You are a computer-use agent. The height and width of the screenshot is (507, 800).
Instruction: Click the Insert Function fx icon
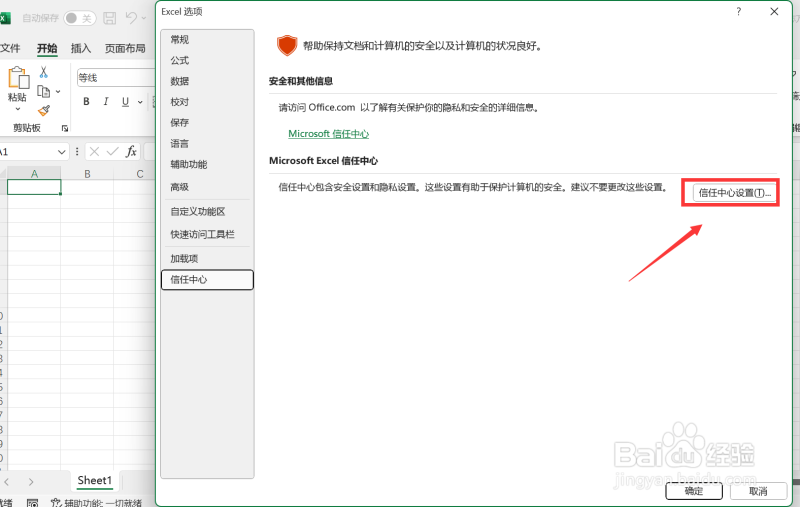pos(131,151)
